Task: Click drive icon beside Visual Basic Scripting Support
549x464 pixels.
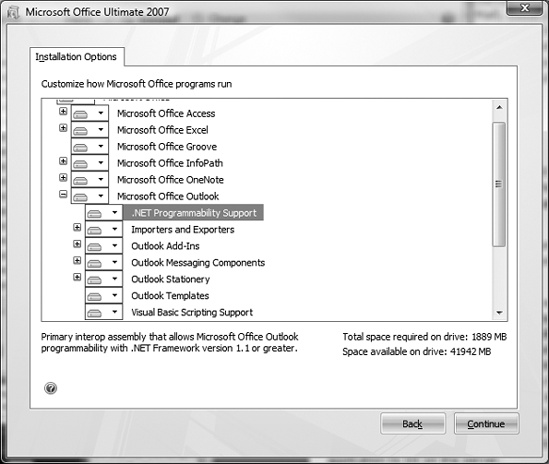Action: (95, 313)
